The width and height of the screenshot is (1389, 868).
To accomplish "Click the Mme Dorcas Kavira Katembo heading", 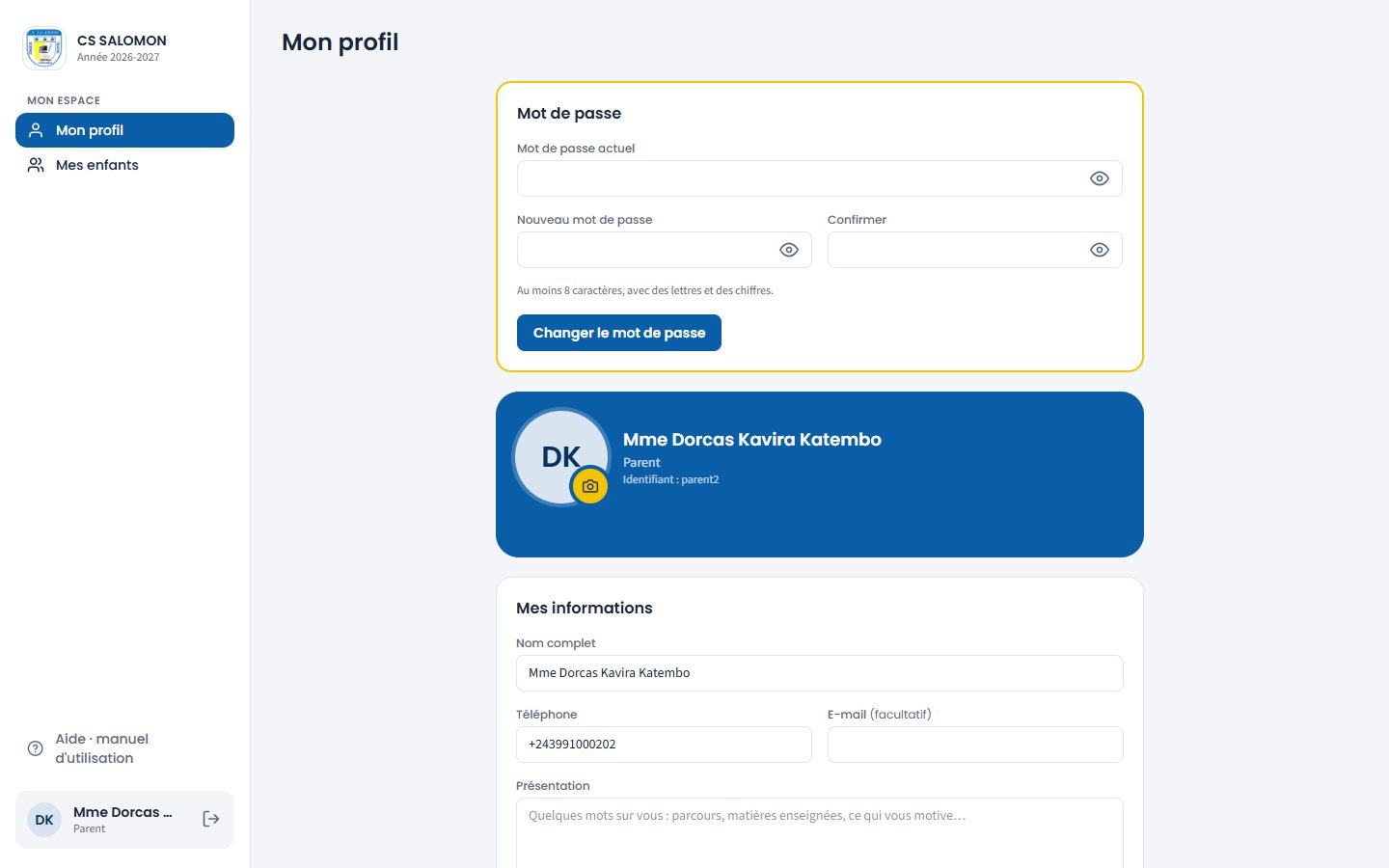I will click(752, 439).
